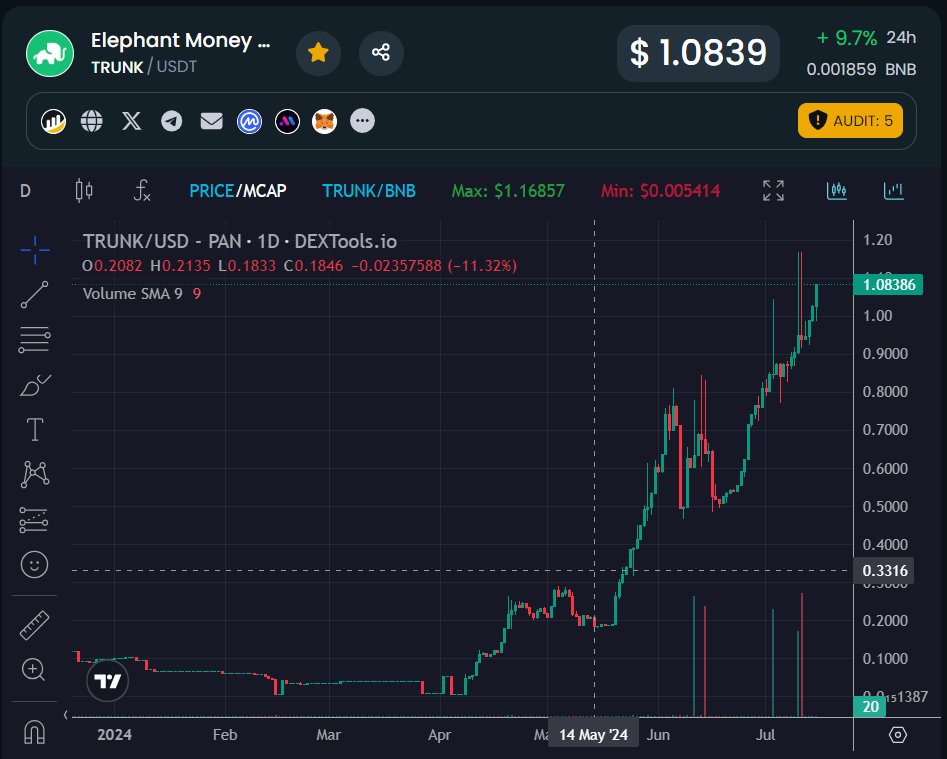This screenshot has width=947, height=759.
Task: Select the Fibonacci retracement tool
Action: (34, 339)
